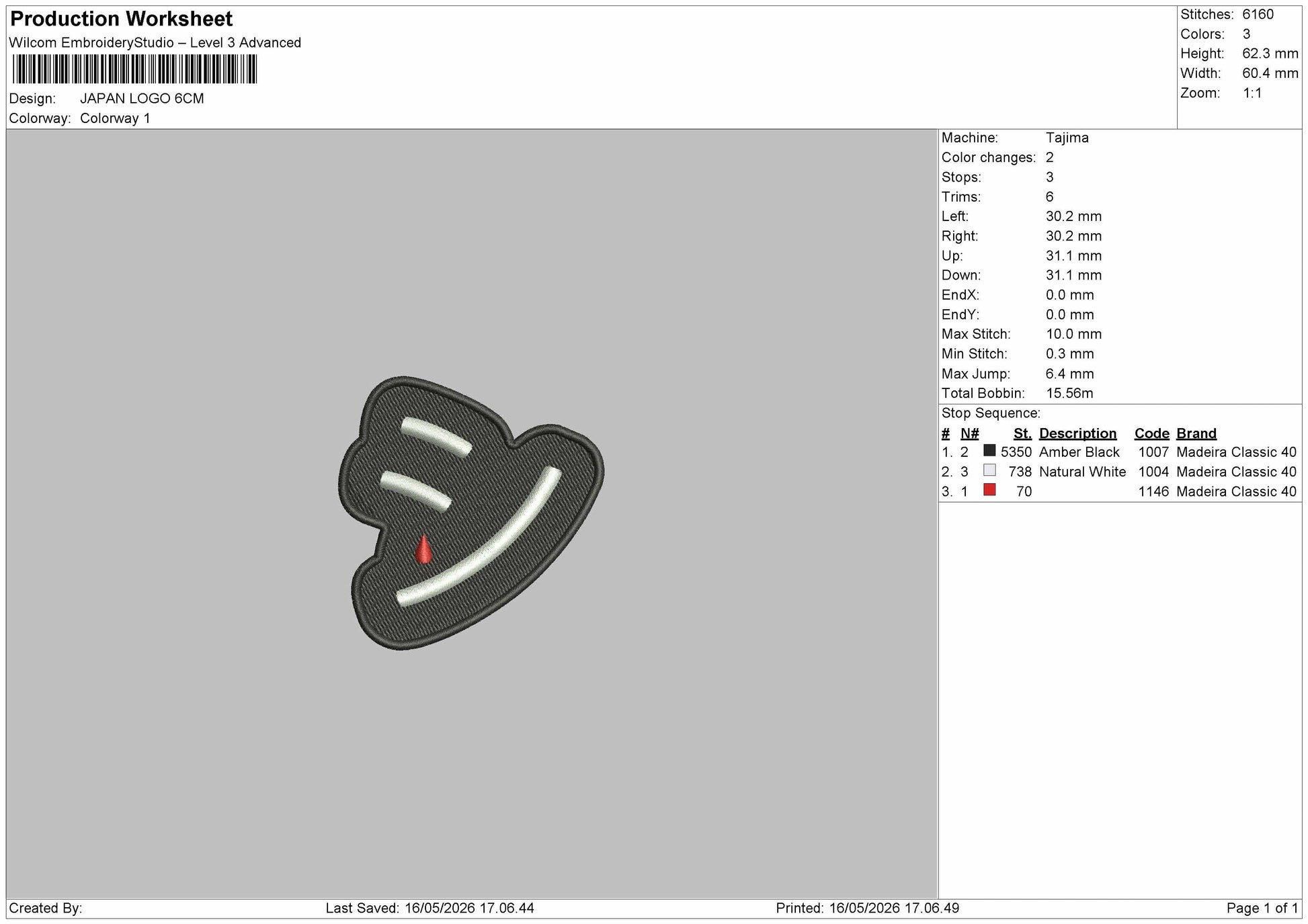
Task: Click the Max Jump value '6.4 mm'
Action: point(1069,374)
